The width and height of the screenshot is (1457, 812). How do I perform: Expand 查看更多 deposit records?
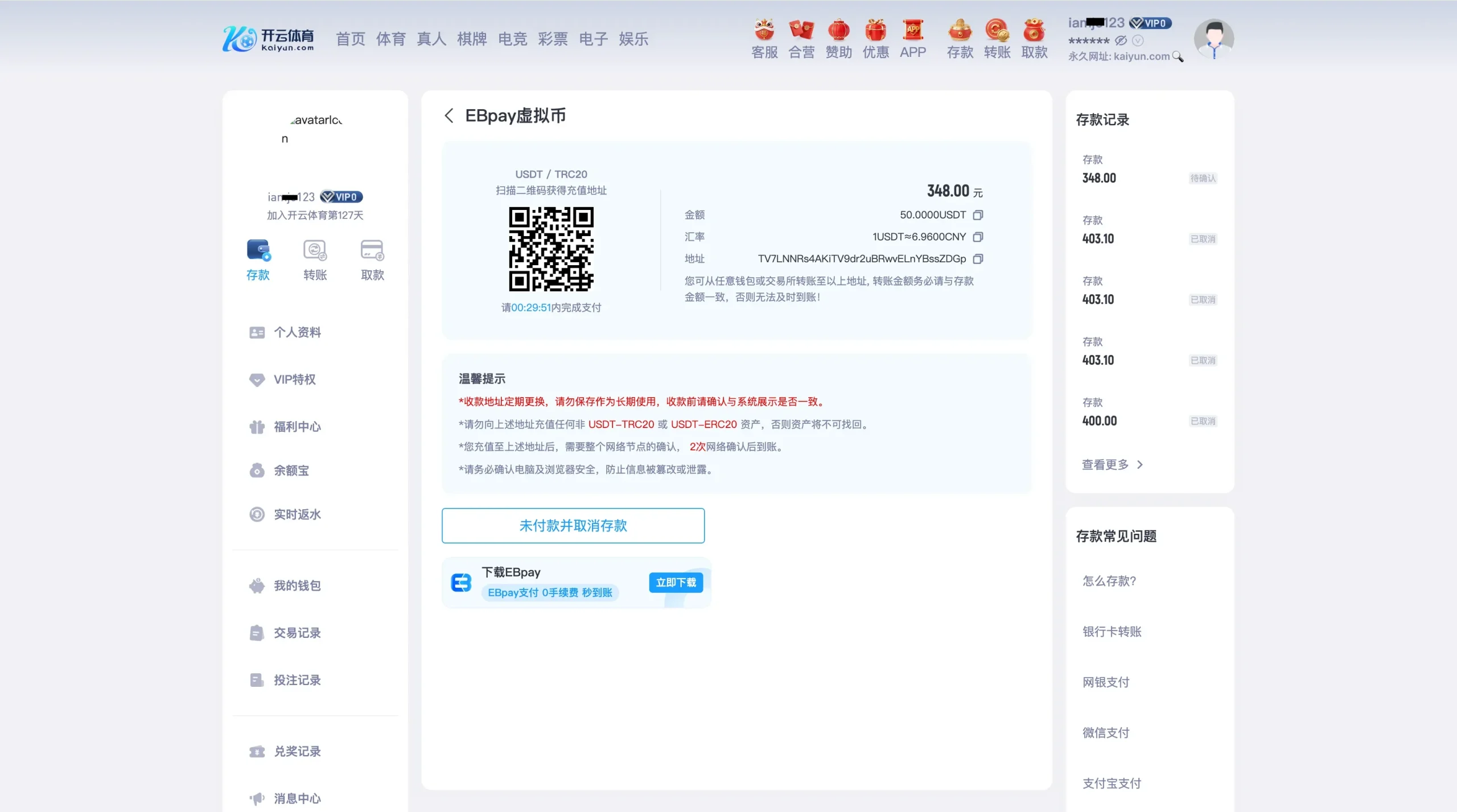(1112, 465)
